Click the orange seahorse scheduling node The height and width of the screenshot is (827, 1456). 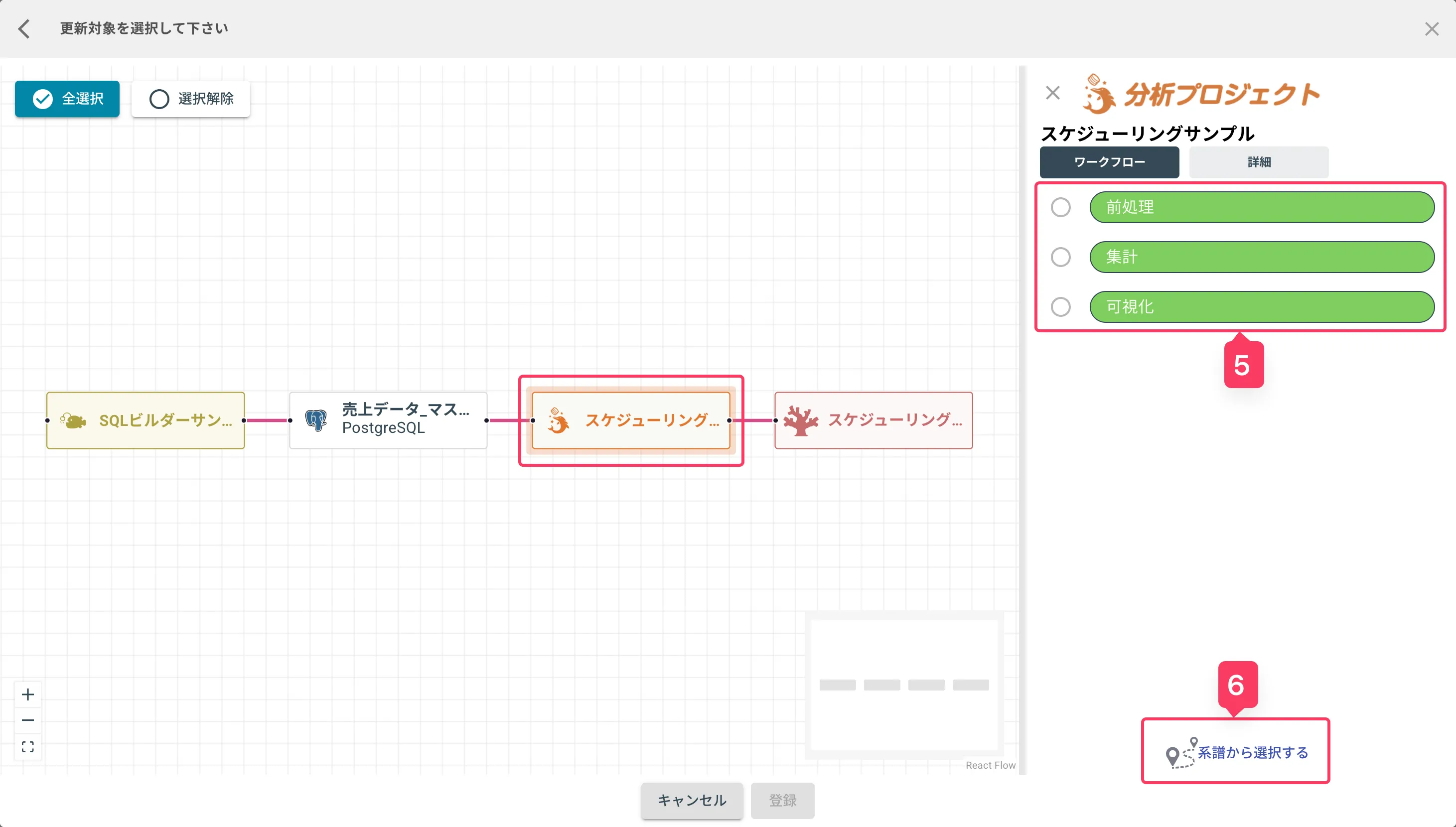pyautogui.click(x=630, y=421)
